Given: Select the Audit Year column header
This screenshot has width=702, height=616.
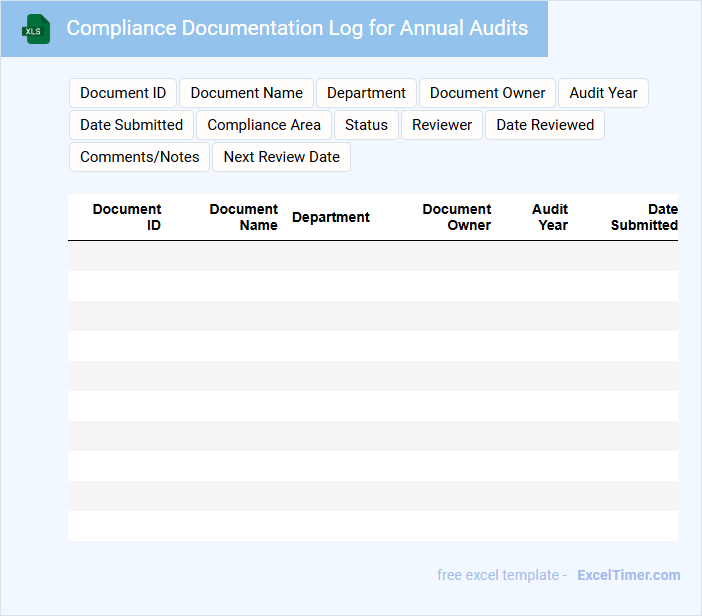Looking at the screenshot, I should pos(550,217).
